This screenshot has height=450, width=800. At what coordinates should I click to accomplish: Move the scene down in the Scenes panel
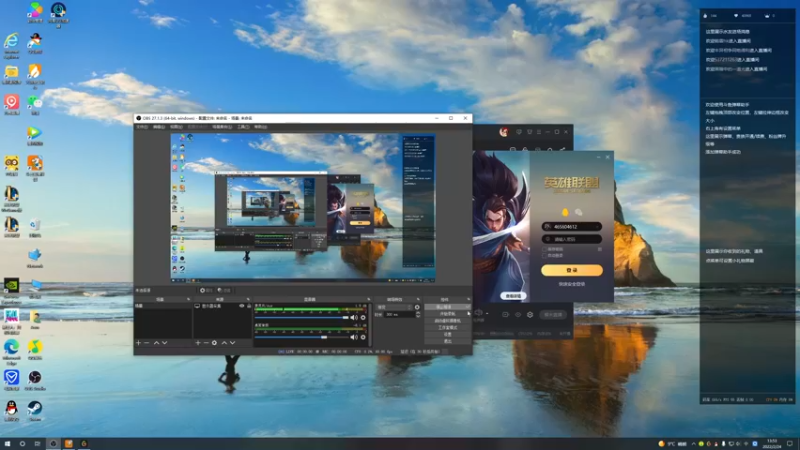coord(164,343)
